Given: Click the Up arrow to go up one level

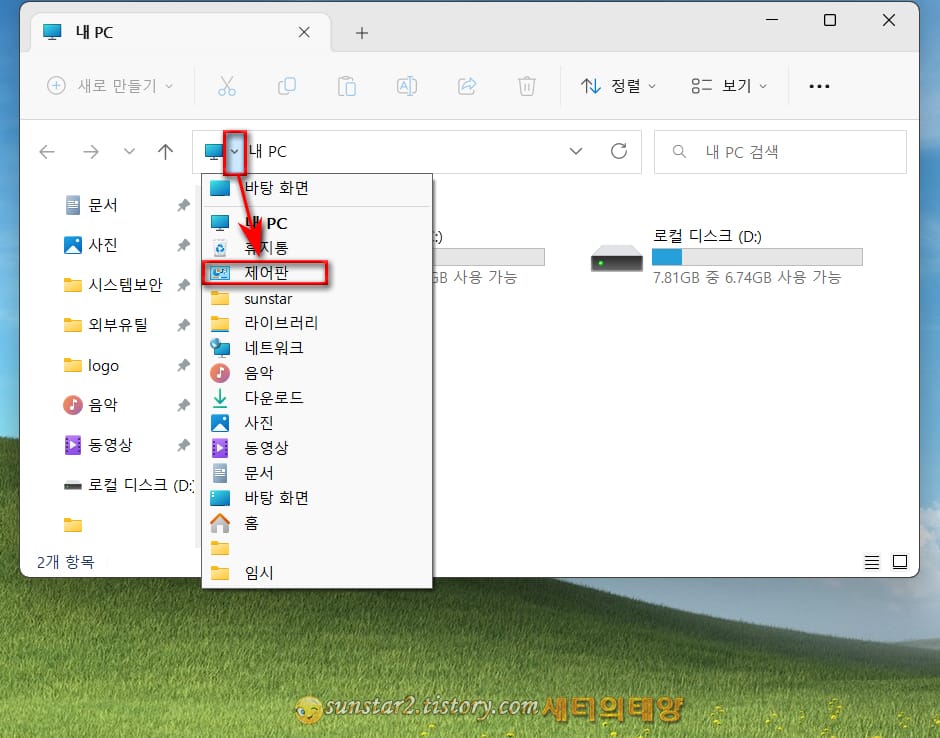Looking at the screenshot, I should 165,151.
